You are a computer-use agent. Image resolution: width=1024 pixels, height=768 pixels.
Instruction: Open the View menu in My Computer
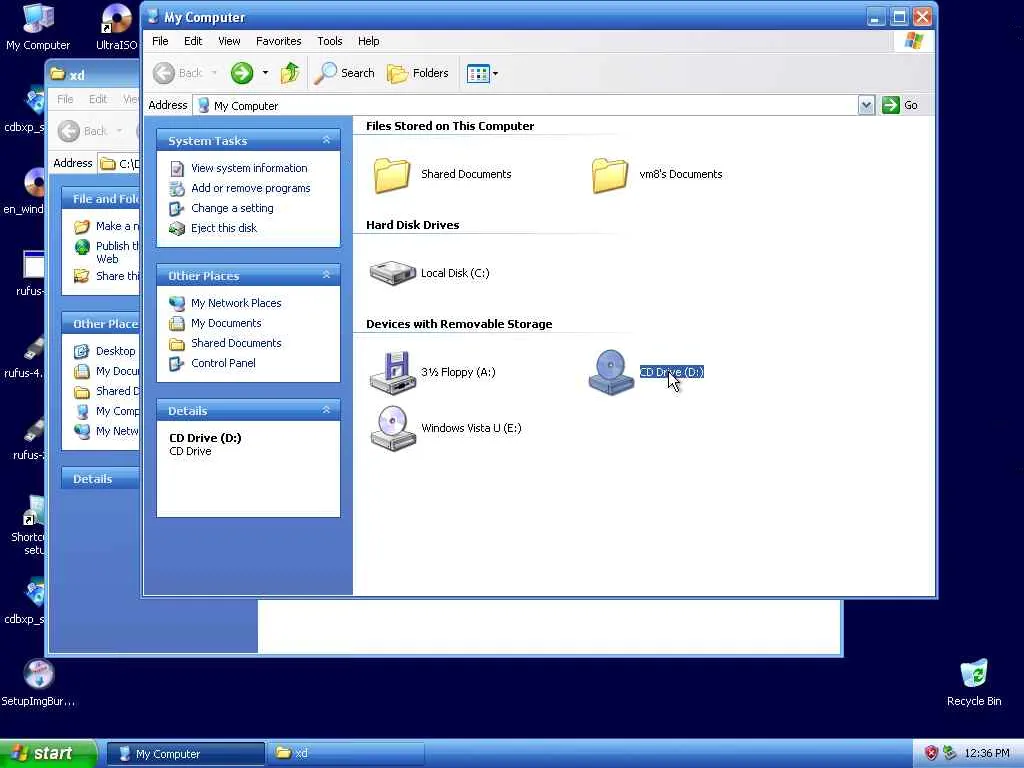pyautogui.click(x=229, y=41)
